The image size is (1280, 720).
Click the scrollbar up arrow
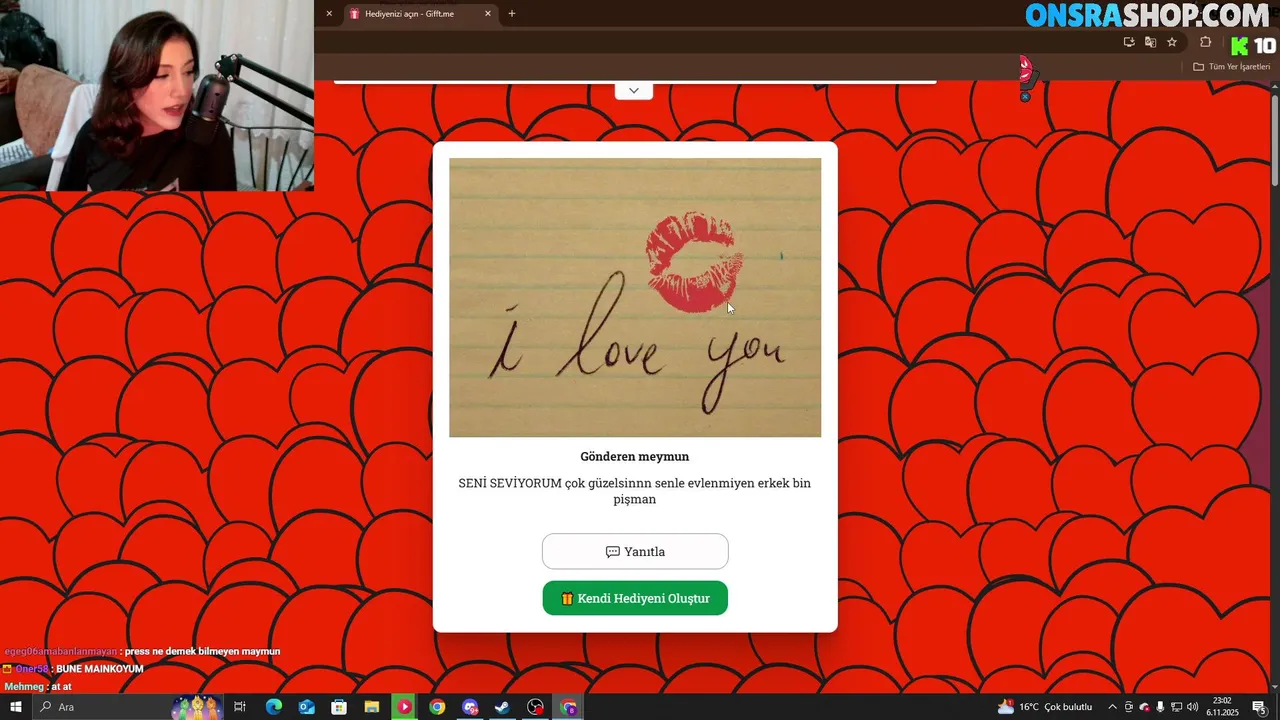[x=1274, y=87]
